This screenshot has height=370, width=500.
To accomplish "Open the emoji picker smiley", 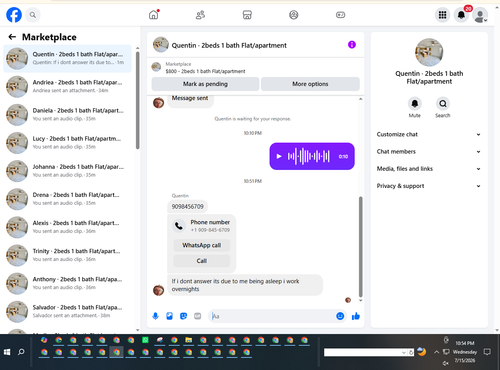I will click(x=340, y=316).
